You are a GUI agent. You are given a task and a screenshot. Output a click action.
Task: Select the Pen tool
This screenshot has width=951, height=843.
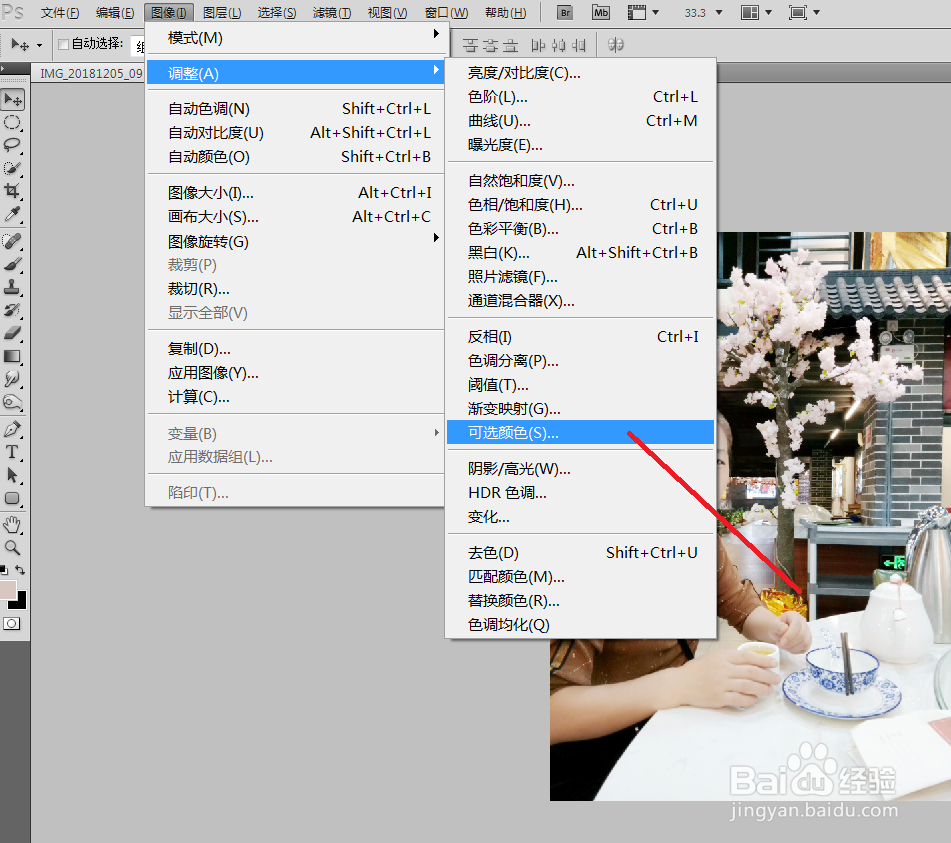13,429
